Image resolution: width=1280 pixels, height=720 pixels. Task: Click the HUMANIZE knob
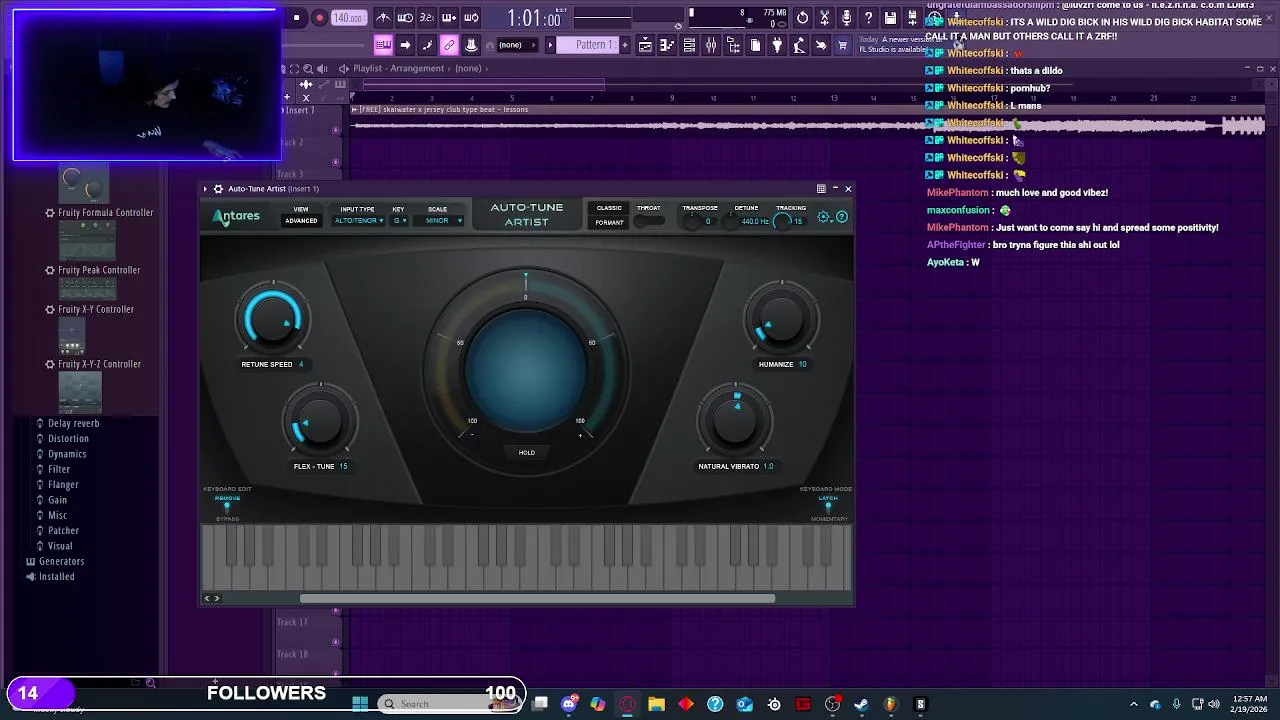coord(782,320)
